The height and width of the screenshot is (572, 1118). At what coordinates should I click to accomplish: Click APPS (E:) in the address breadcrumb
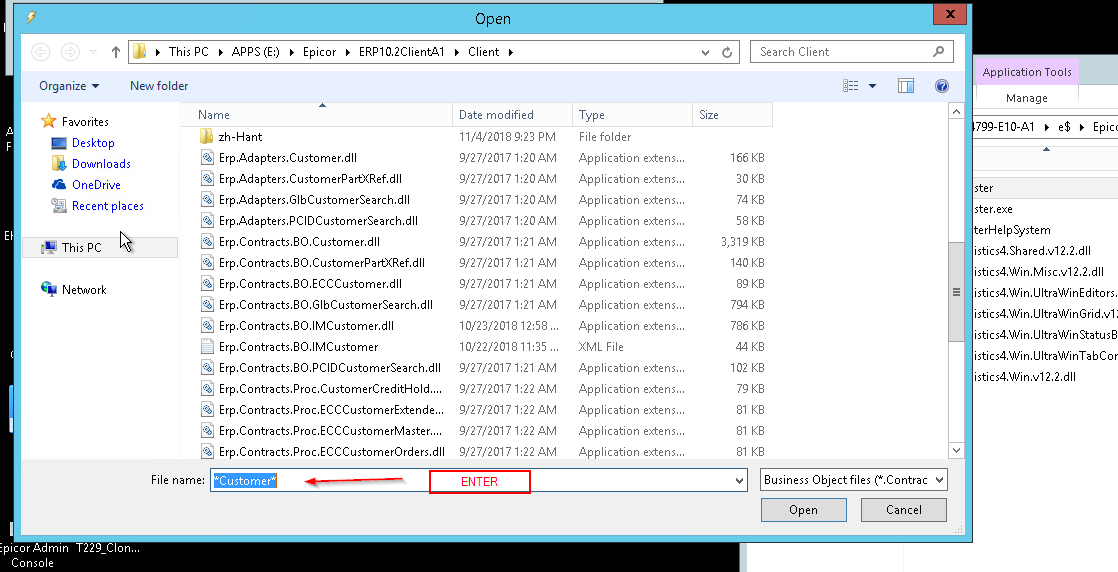(255, 52)
